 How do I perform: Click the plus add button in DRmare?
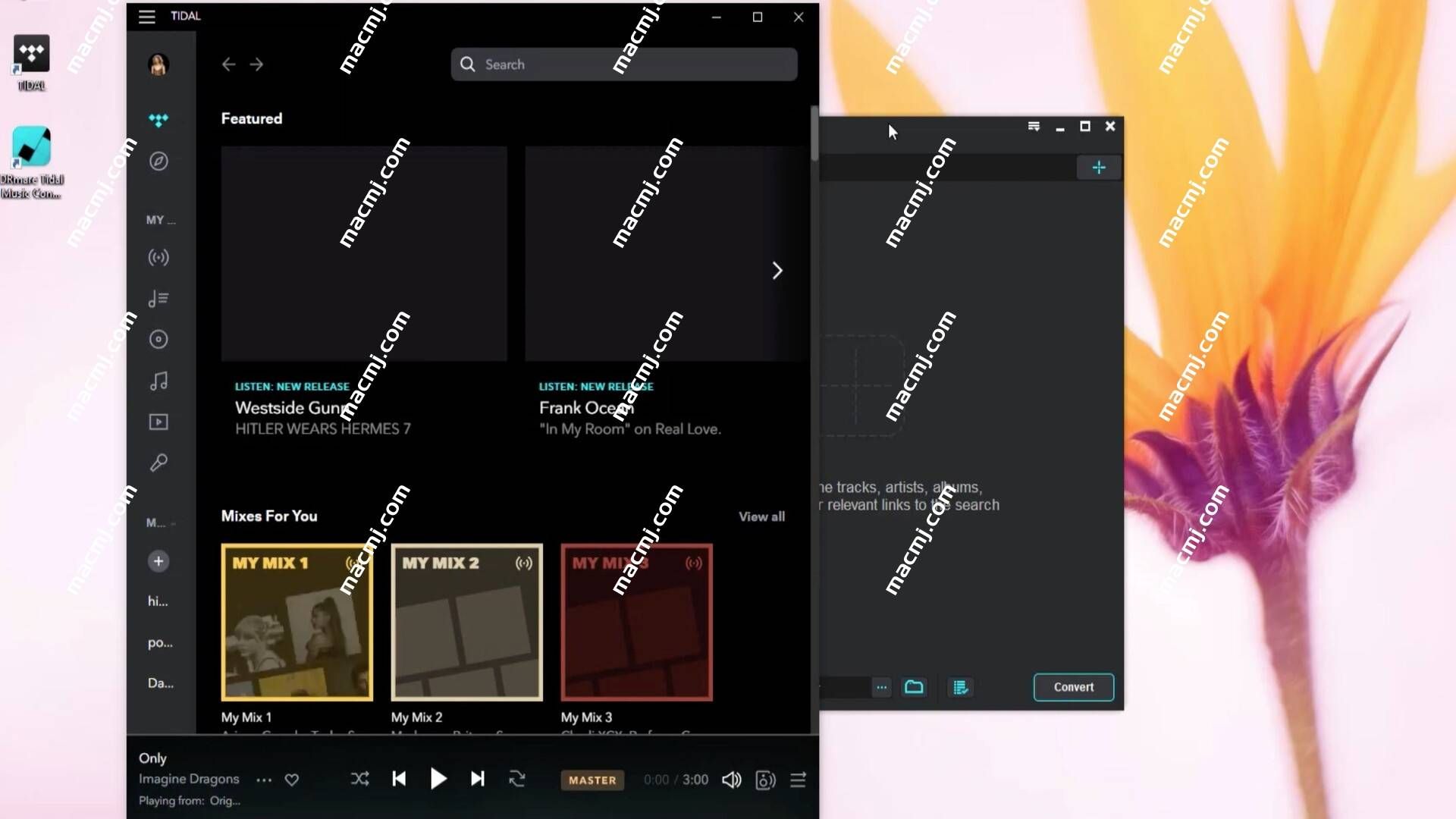[1099, 168]
